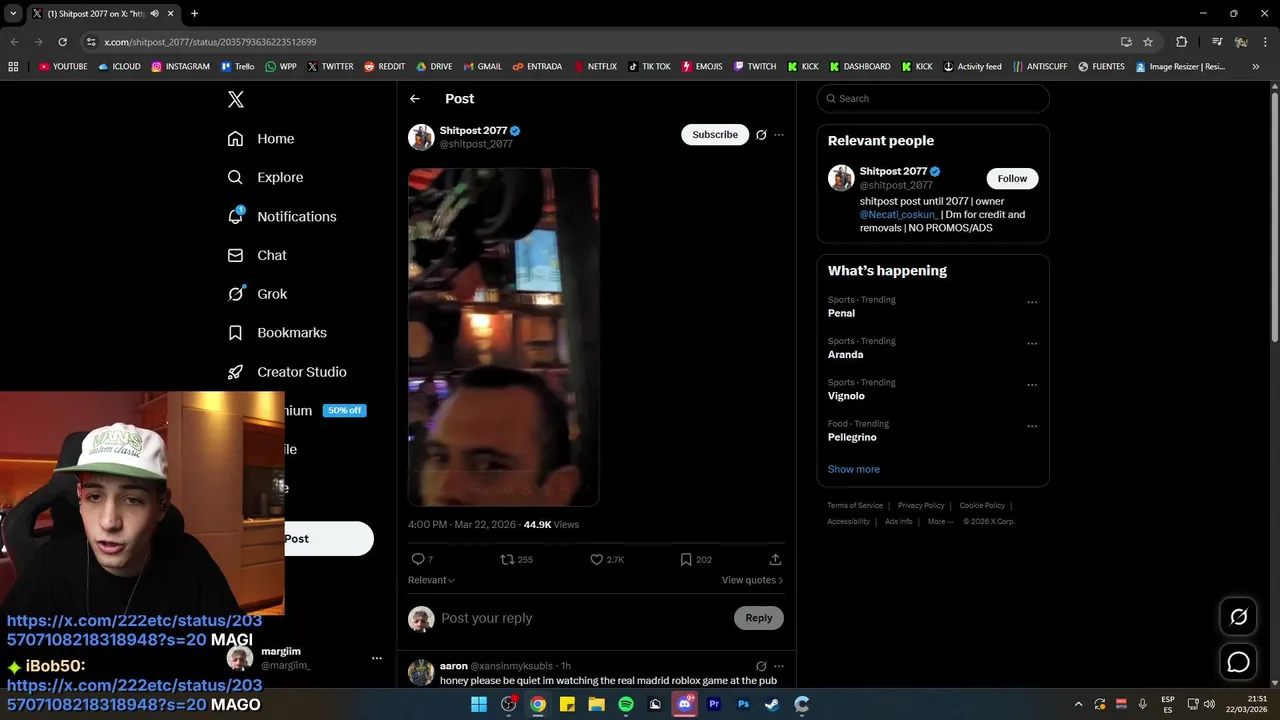Screen dimensions: 1280x720
Task: Open the REDDIT bookmark
Action: (384, 66)
